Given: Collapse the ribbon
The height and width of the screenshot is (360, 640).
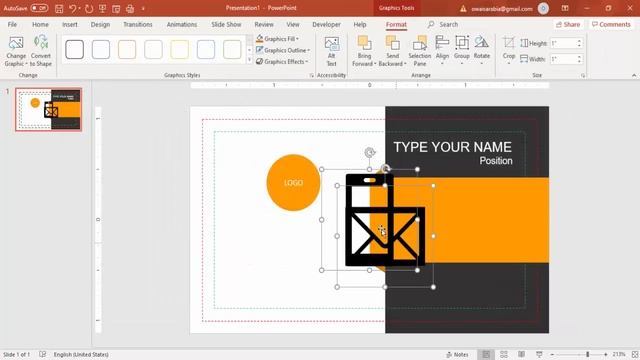Looking at the screenshot, I should tap(634, 76).
